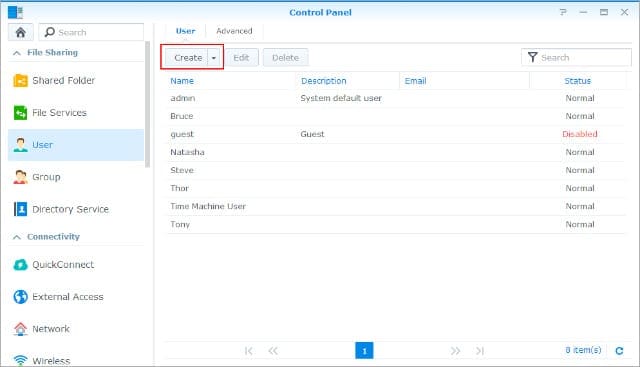
Task: Open Directory Service settings
Action: (x=76, y=209)
